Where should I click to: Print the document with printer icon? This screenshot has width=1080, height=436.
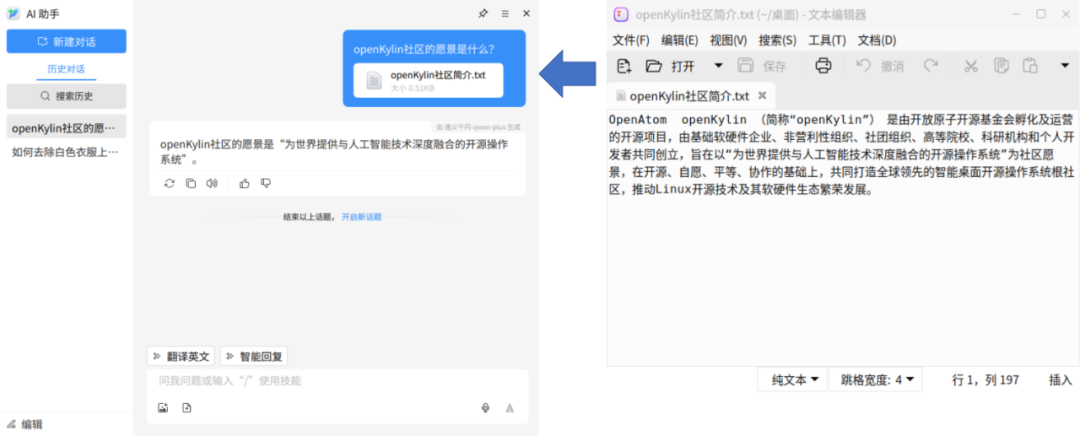(823, 66)
